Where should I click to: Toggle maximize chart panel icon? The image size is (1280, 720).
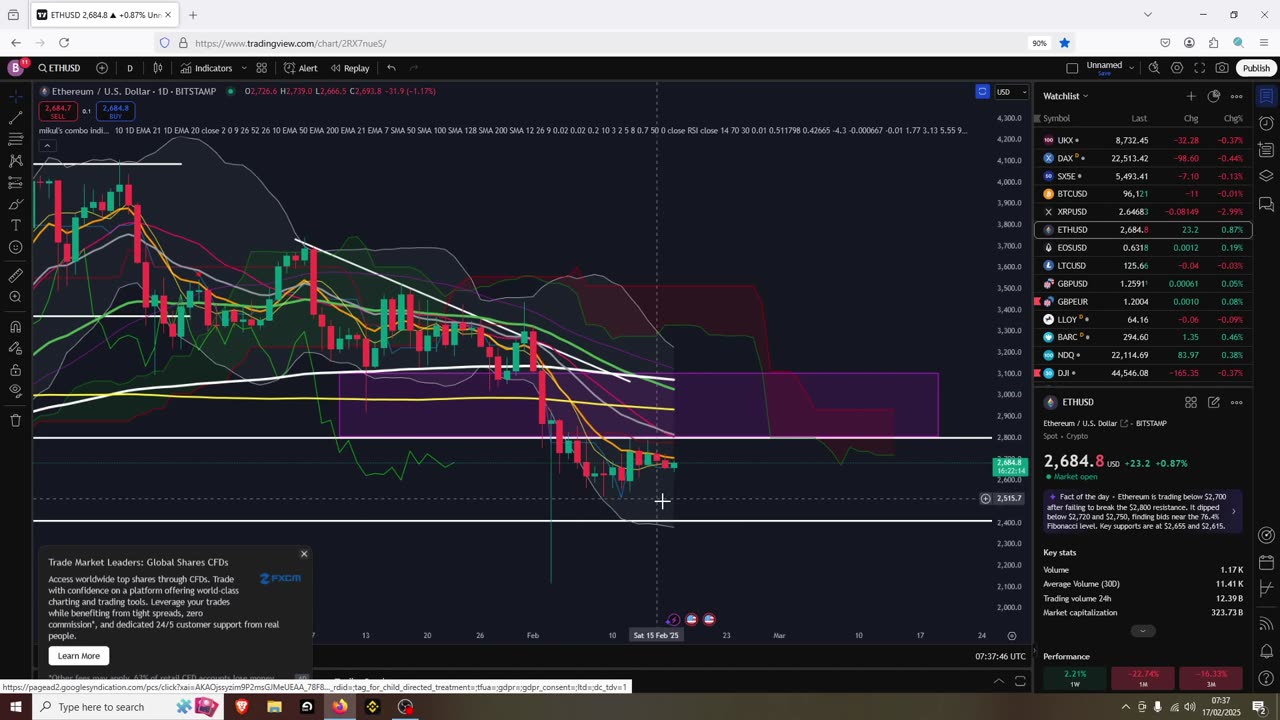pos(1020,681)
